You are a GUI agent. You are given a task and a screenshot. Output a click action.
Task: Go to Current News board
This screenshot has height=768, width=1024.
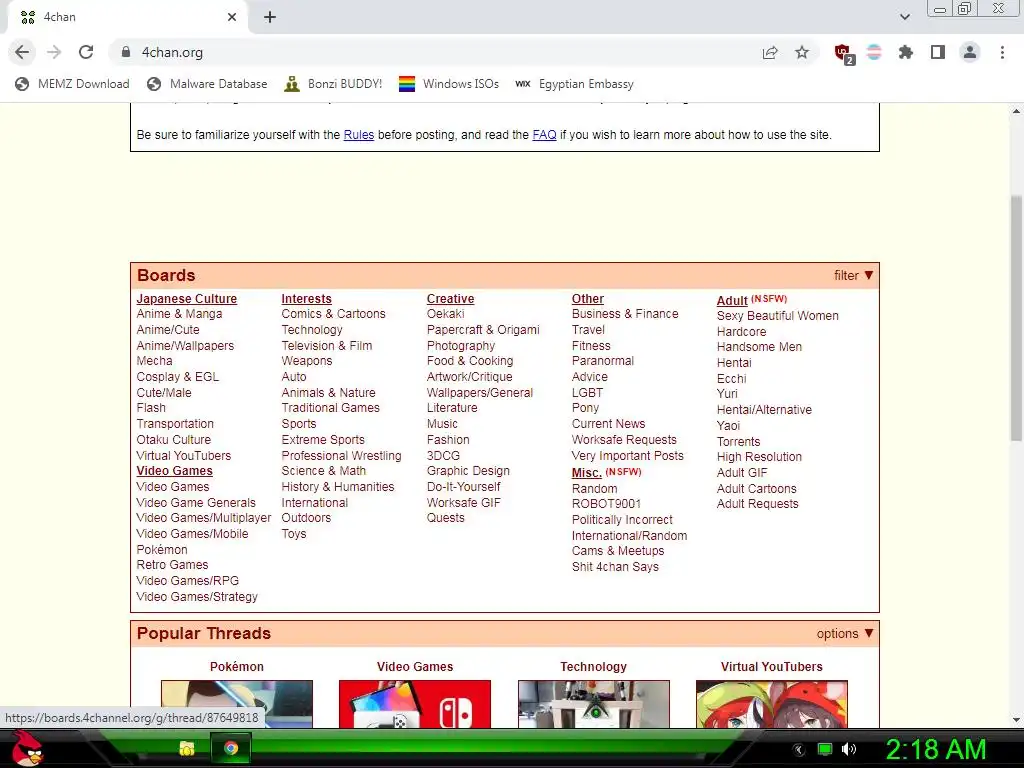point(608,424)
